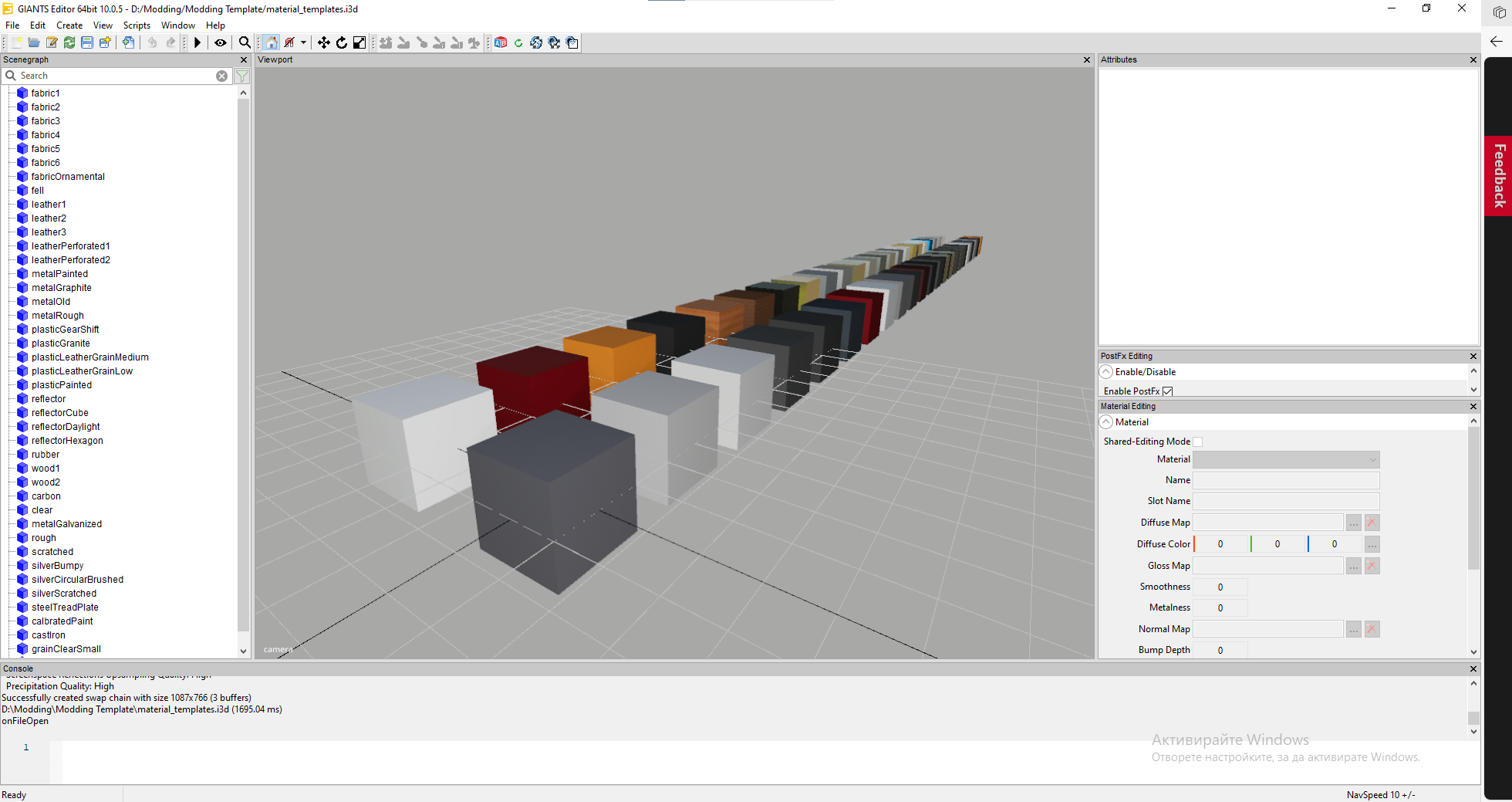Screen dimensions: 1512x802
Task: Click the Scenegraph filter funnel icon
Action: (242, 76)
